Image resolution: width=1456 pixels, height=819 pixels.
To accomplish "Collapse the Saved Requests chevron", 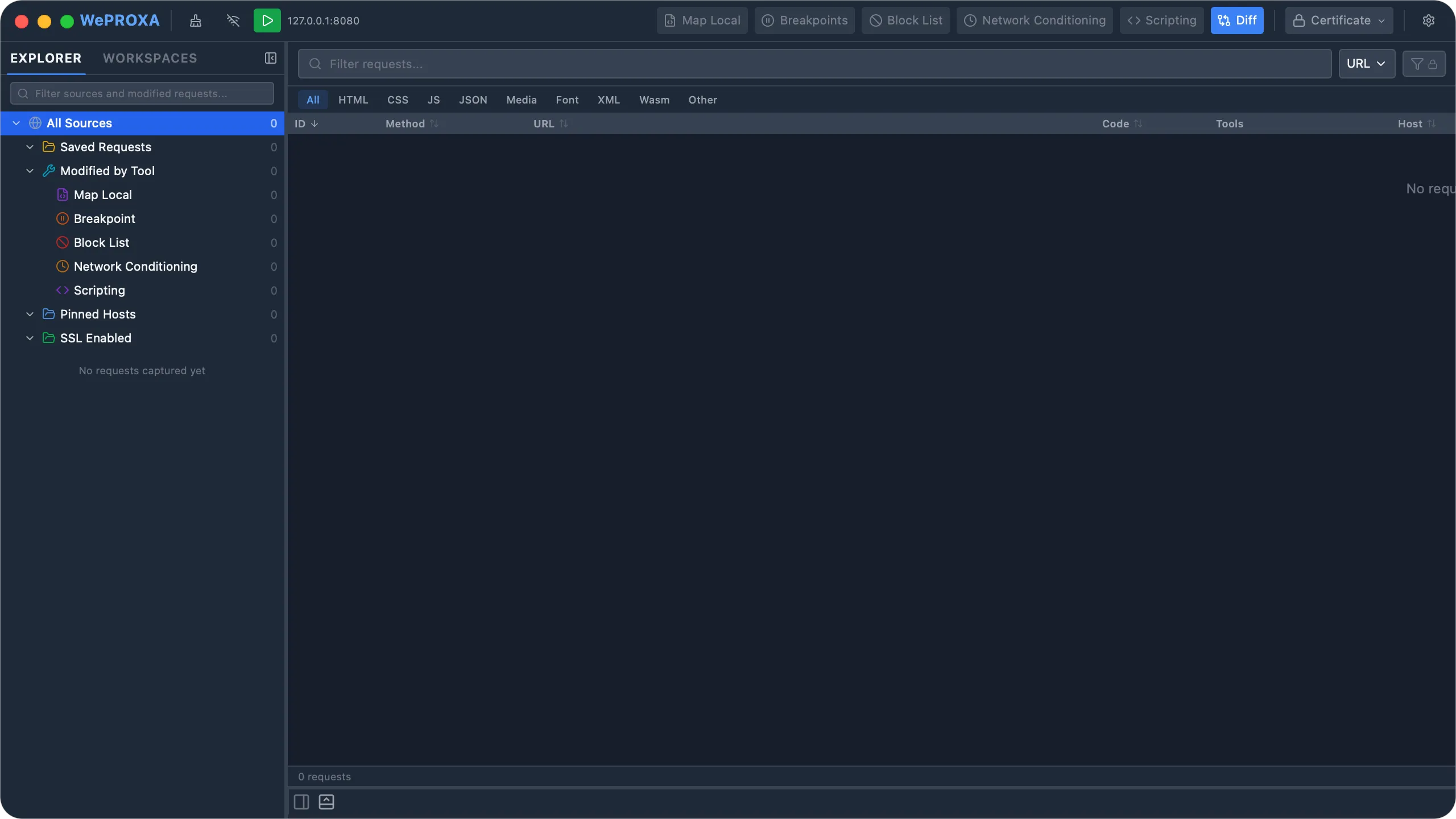I will pos(30,147).
